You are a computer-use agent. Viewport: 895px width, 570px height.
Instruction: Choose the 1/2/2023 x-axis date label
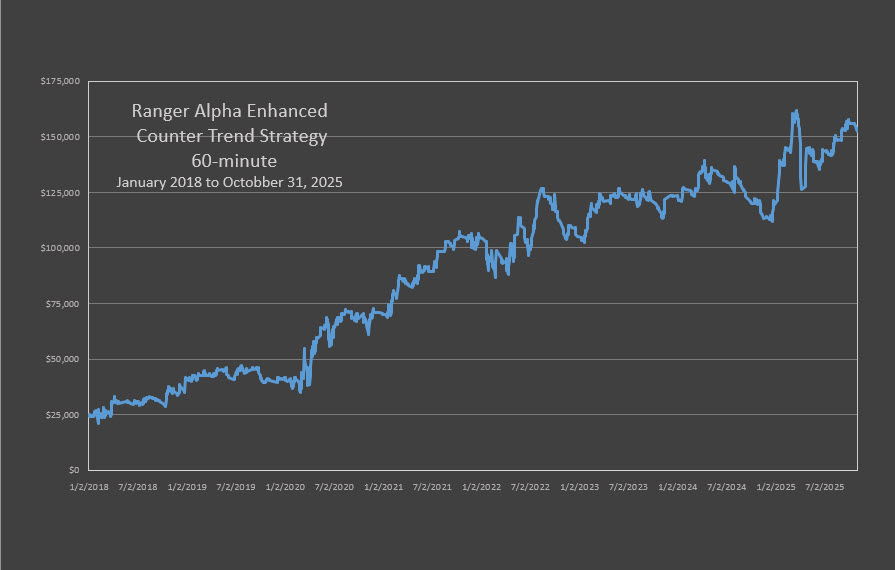click(580, 487)
